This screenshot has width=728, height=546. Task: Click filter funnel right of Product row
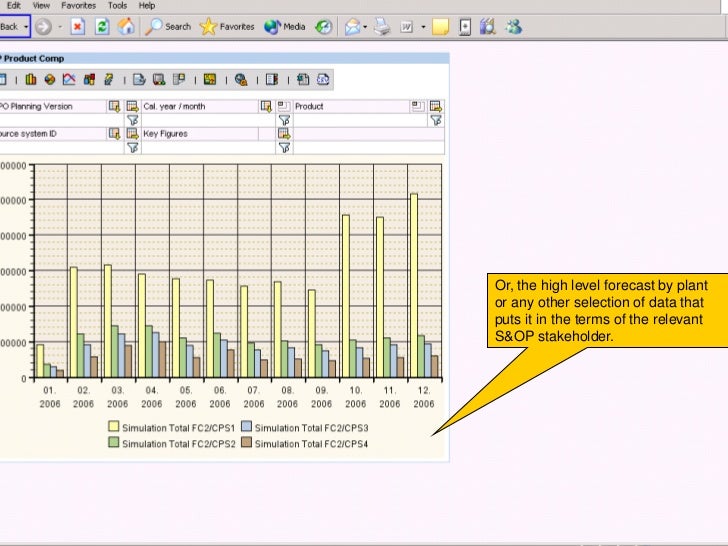[x=436, y=120]
